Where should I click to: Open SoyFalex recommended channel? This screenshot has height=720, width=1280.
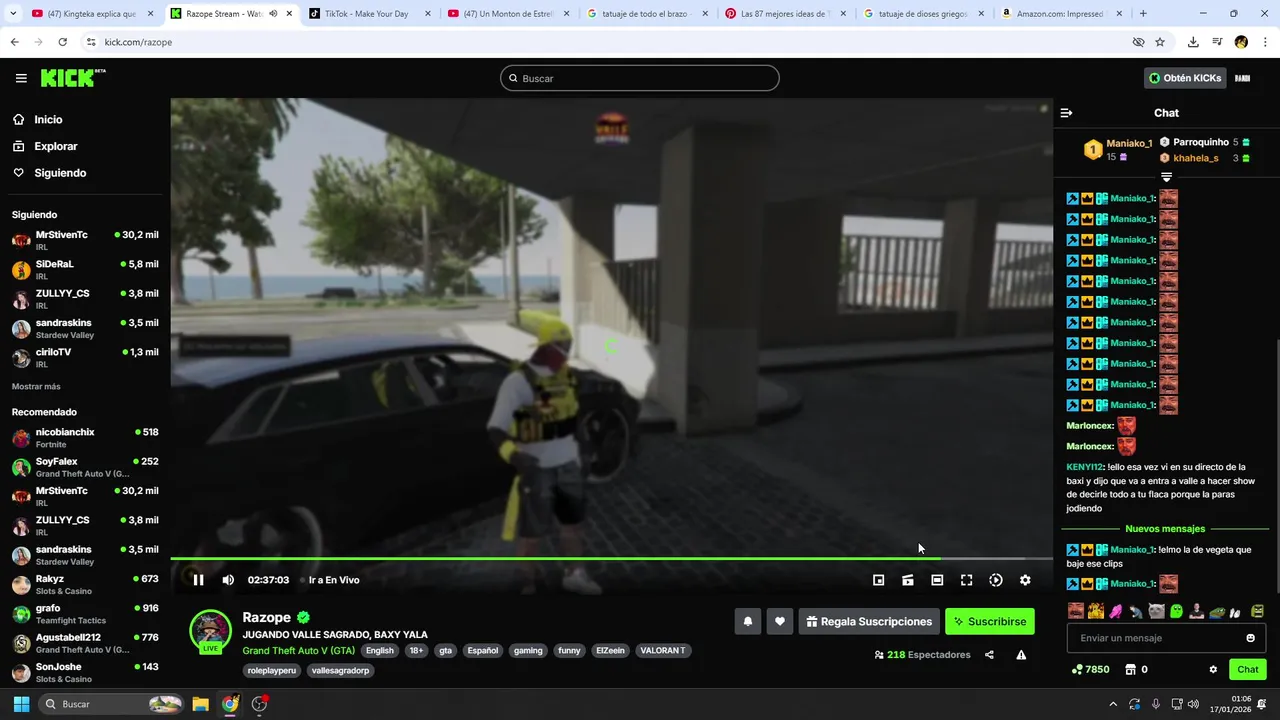point(85,467)
